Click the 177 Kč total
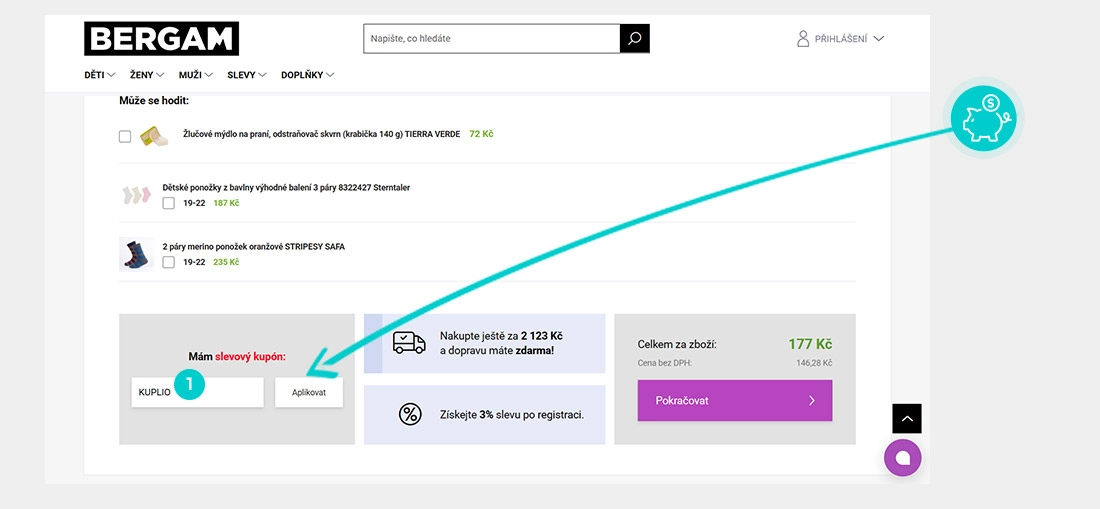The width and height of the screenshot is (1100, 509). [810, 344]
